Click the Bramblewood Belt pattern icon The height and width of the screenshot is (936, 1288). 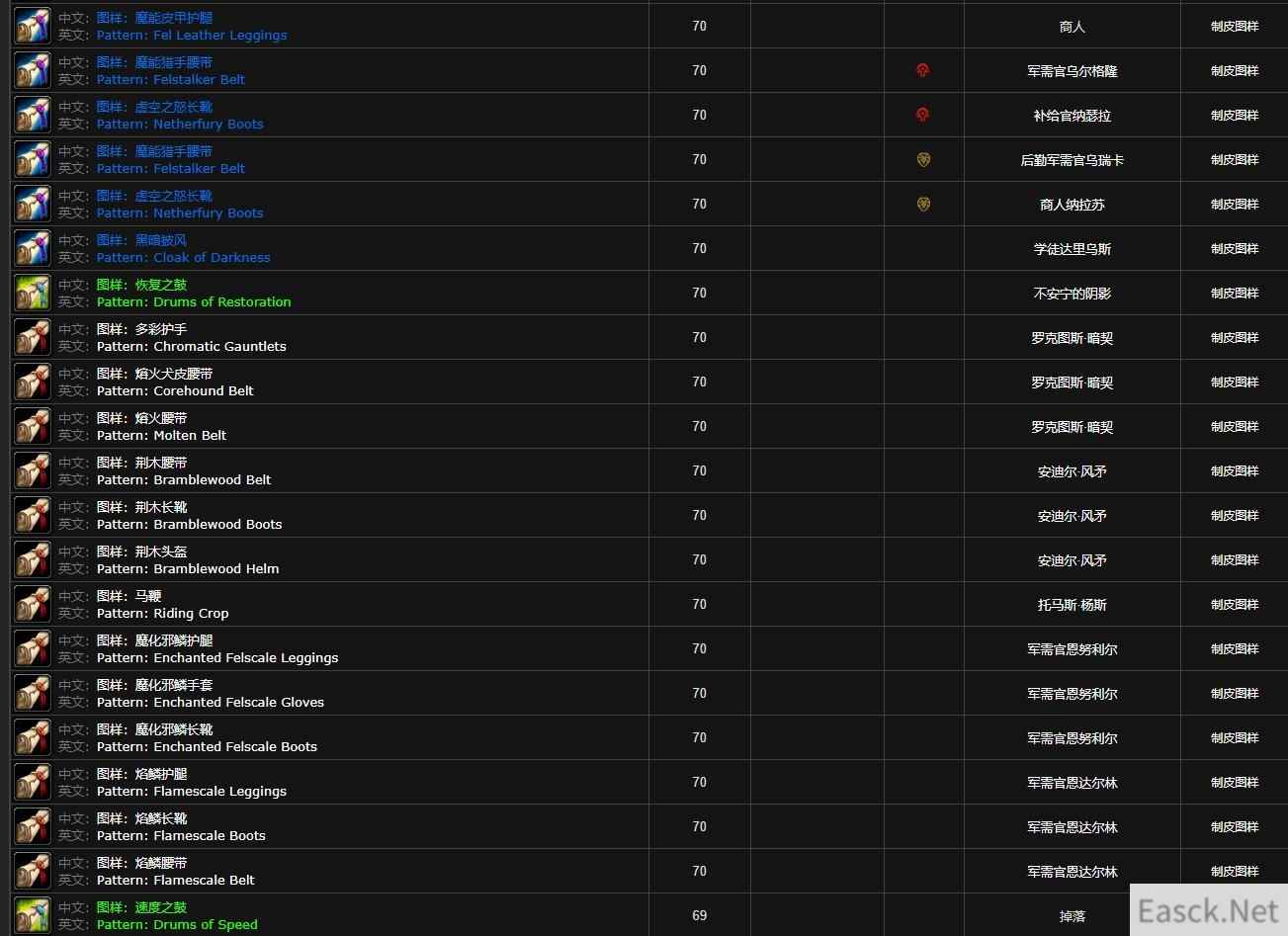tap(33, 470)
